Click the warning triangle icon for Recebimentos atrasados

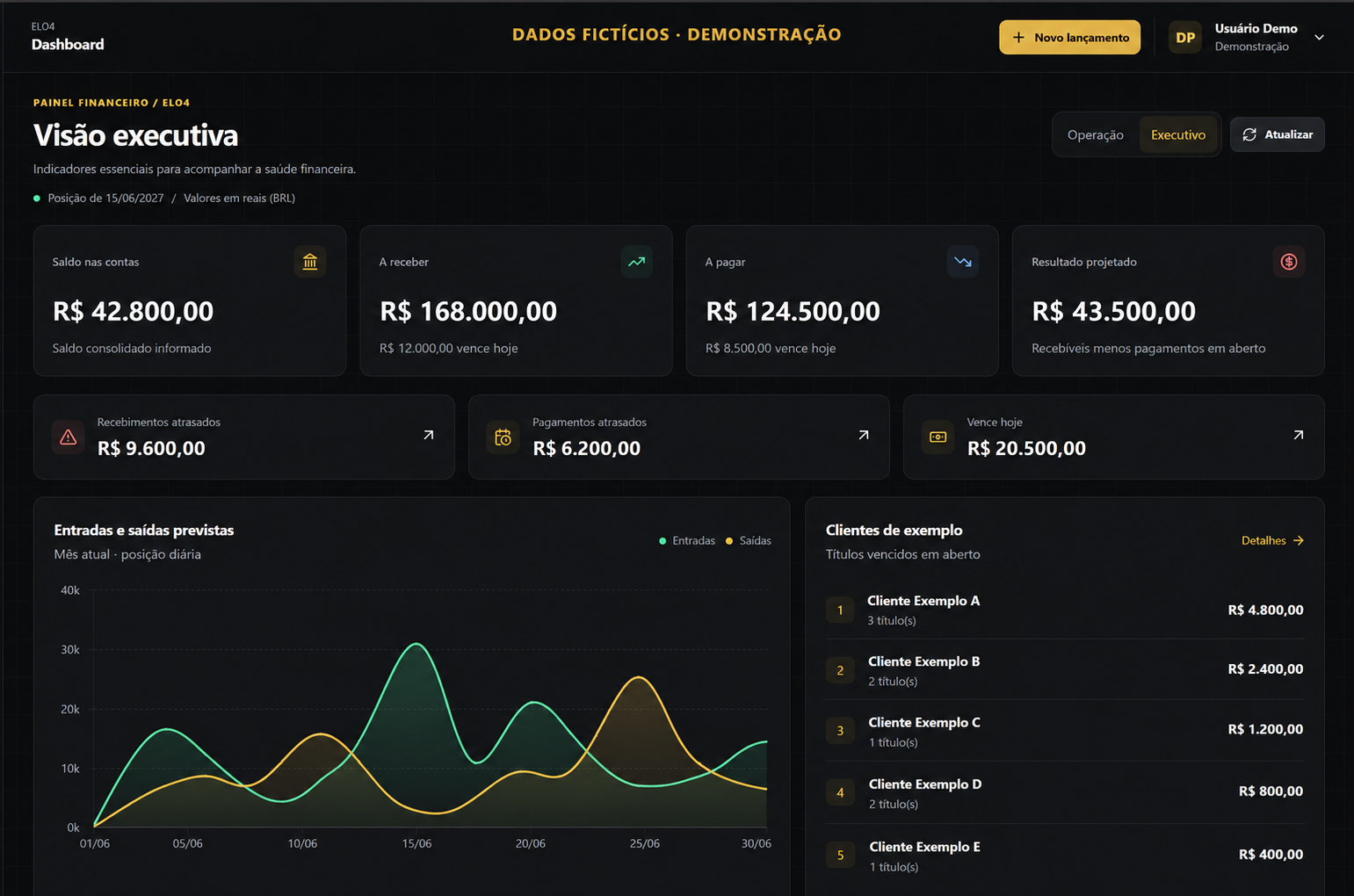click(68, 437)
